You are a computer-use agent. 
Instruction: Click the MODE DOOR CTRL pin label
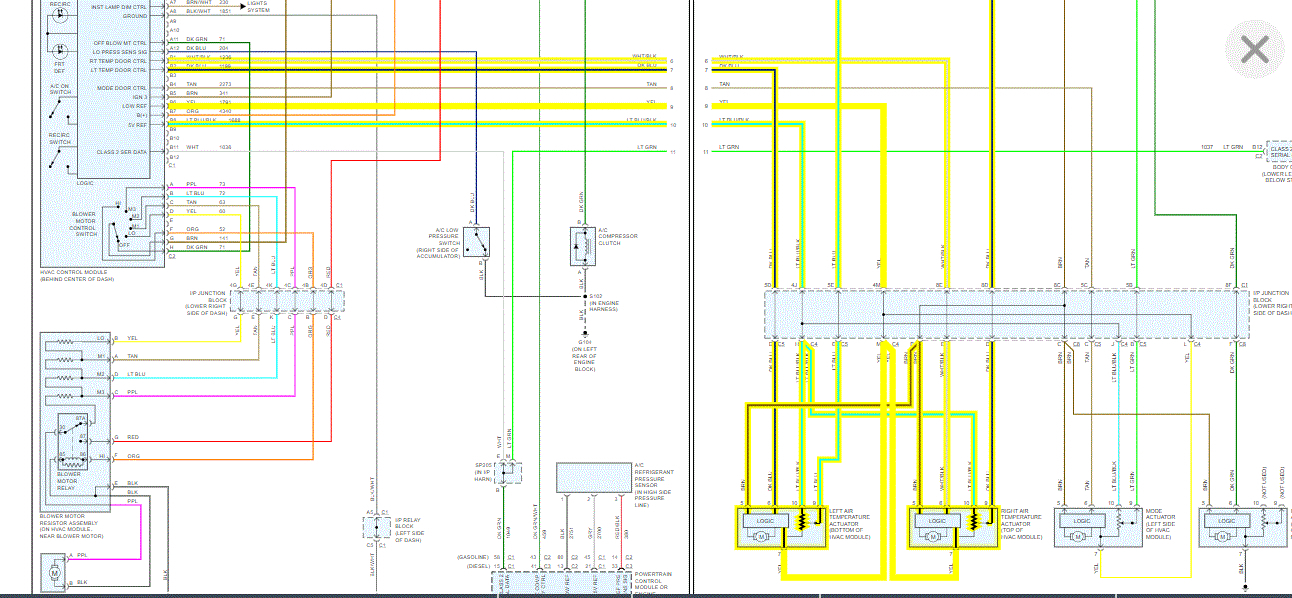click(x=121, y=88)
